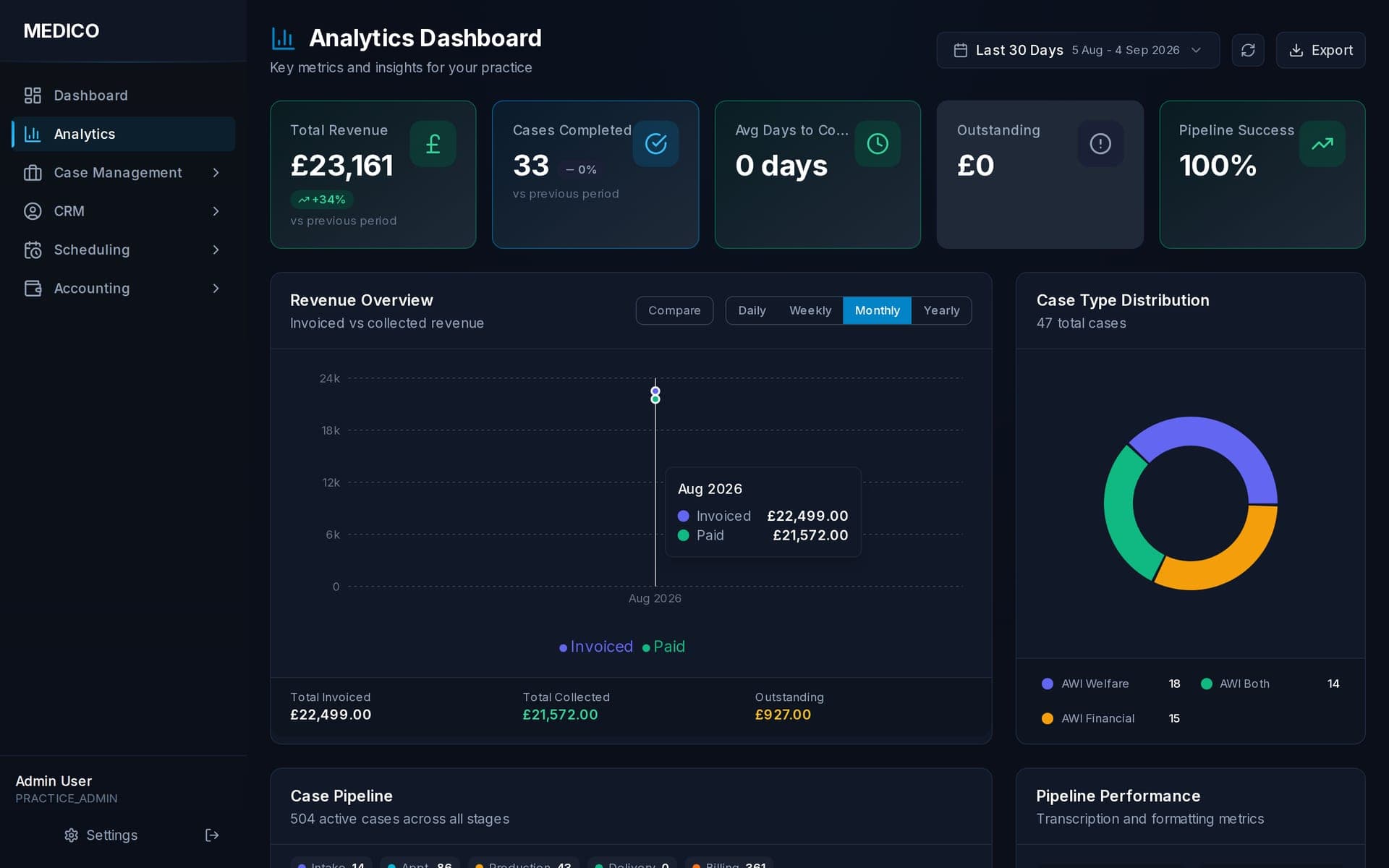1389x868 pixels.
Task: Click the Invoiced data point on chart
Action: click(655, 391)
